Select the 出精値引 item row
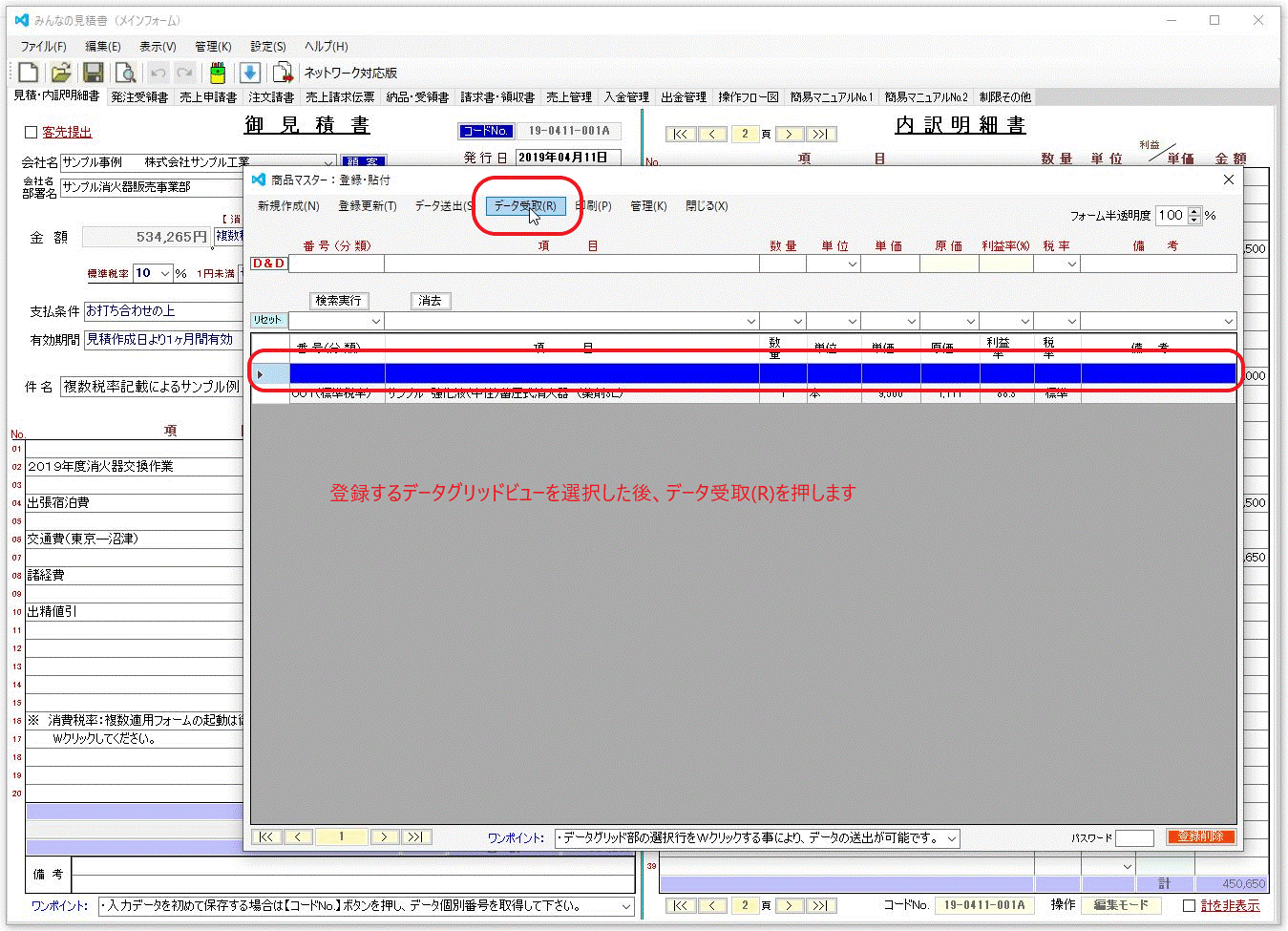Screen dimensions: 1288x931 tap(134, 611)
